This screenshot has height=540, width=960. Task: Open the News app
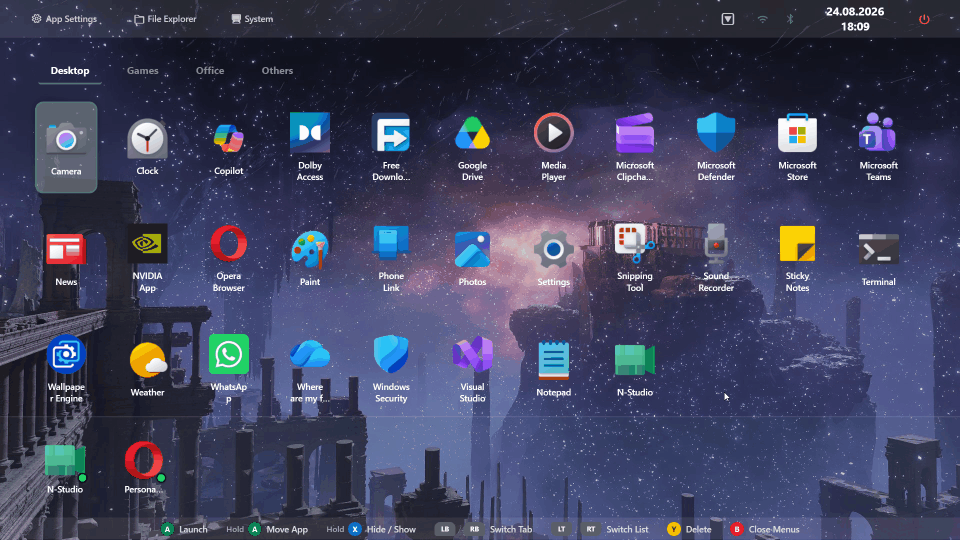66,258
